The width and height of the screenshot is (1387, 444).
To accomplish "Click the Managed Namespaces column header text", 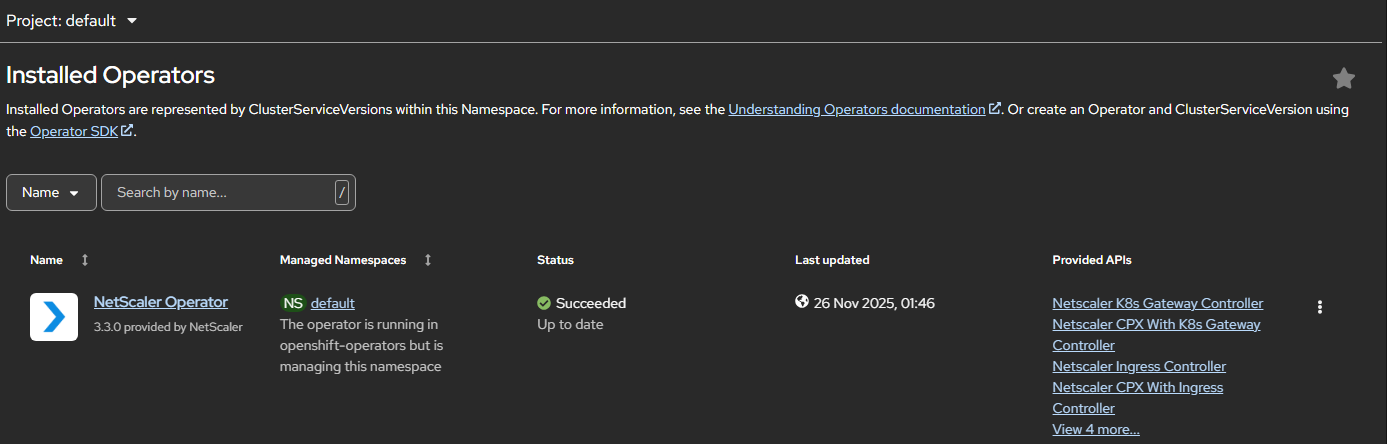I will [x=343, y=260].
